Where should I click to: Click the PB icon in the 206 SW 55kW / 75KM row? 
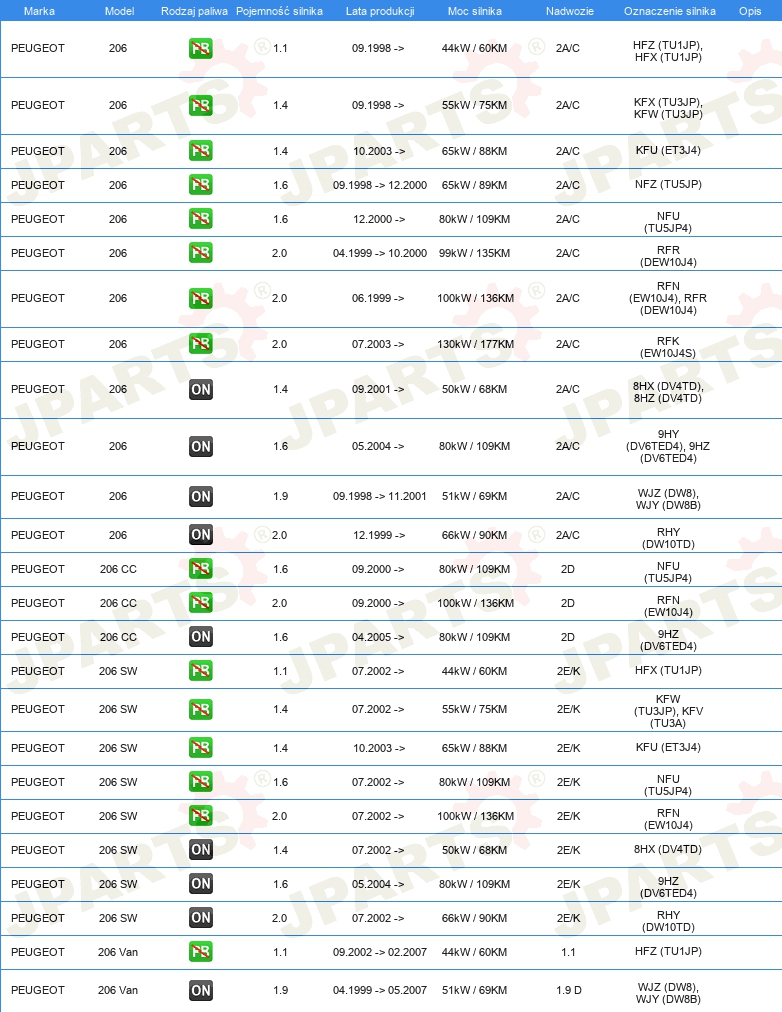[x=201, y=709]
